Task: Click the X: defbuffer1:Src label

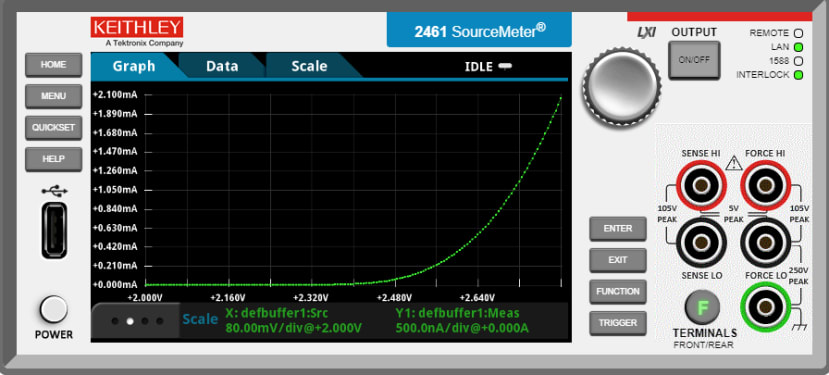Action: click(277, 313)
